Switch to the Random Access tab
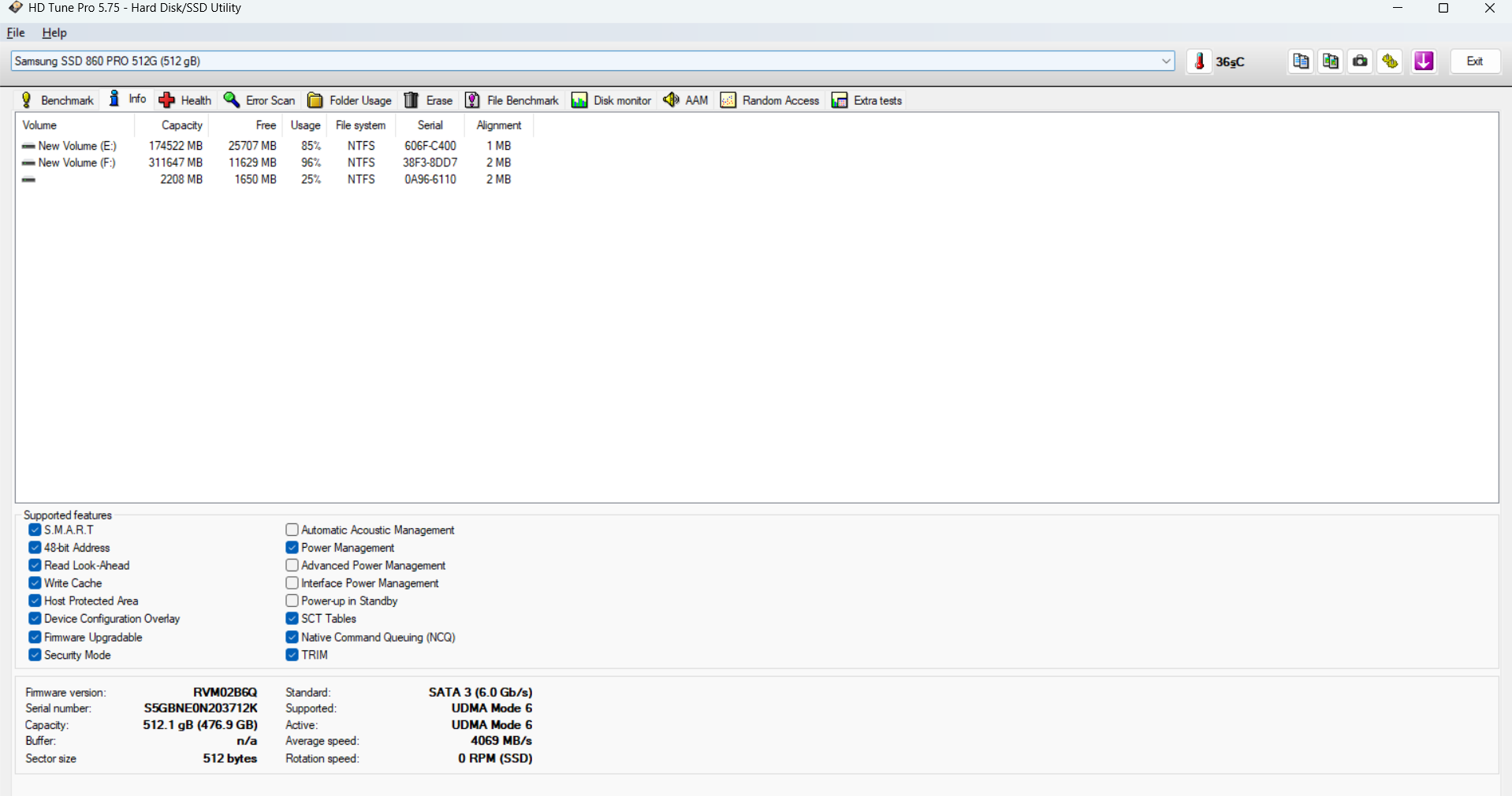The image size is (1512, 796). (770, 100)
